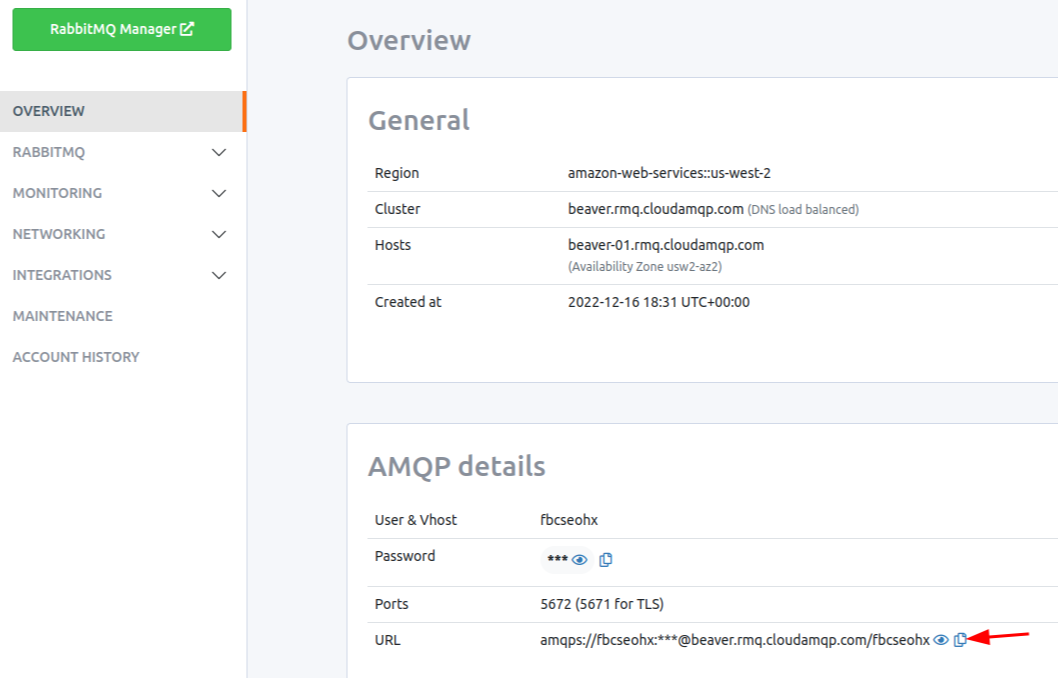The width and height of the screenshot is (1059, 678).
Task: Expand the RabbitMQ section chevron
Action: (x=220, y=153)
